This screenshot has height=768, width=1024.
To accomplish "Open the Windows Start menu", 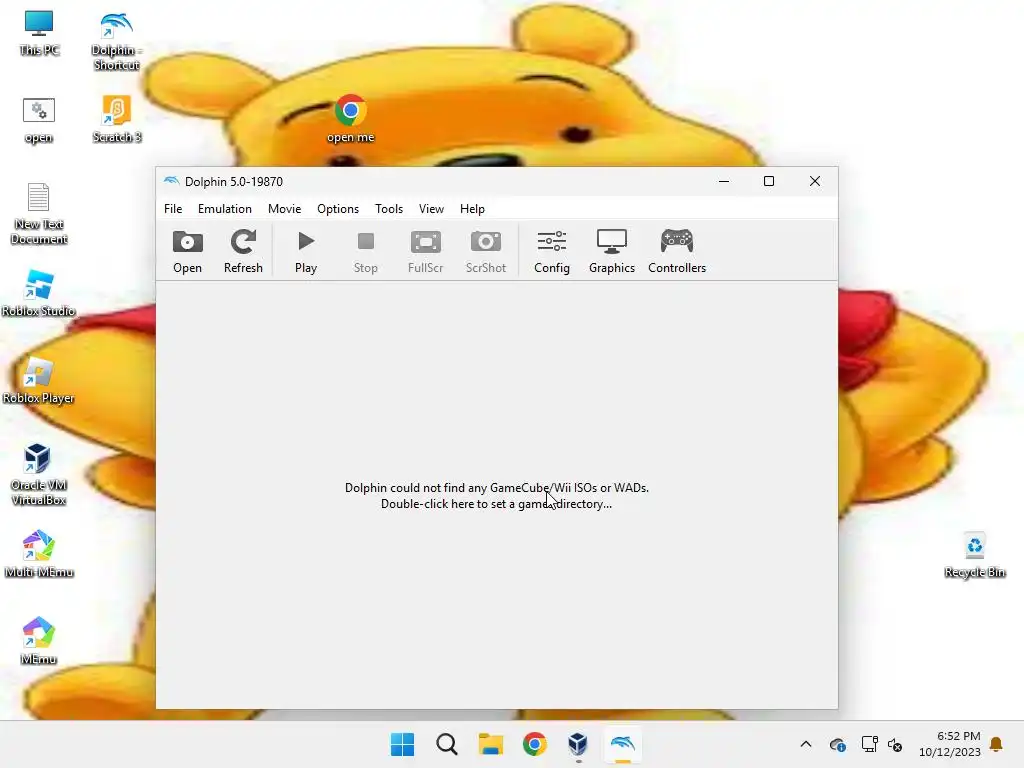I will click(x=402, y=744).
